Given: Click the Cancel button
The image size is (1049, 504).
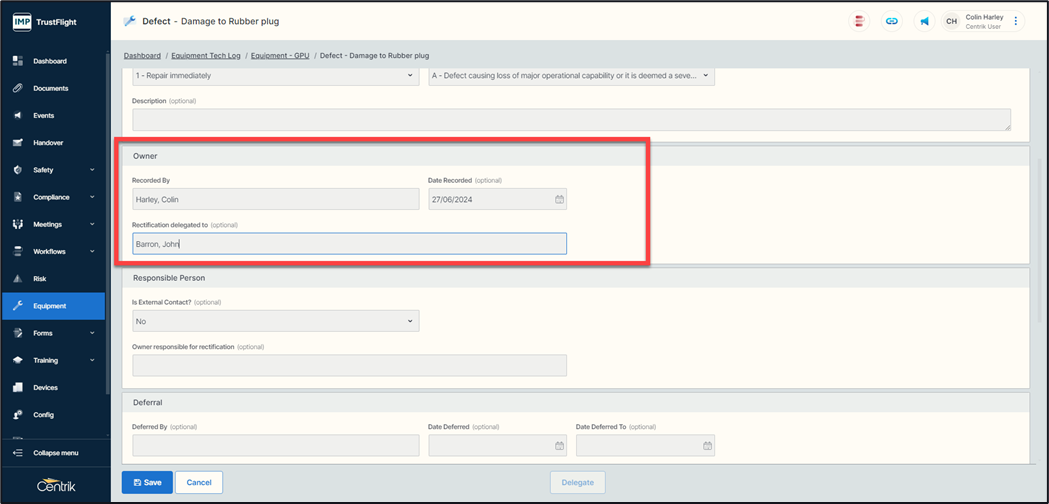Looking at the screenshot, I should tap(199, 482).
